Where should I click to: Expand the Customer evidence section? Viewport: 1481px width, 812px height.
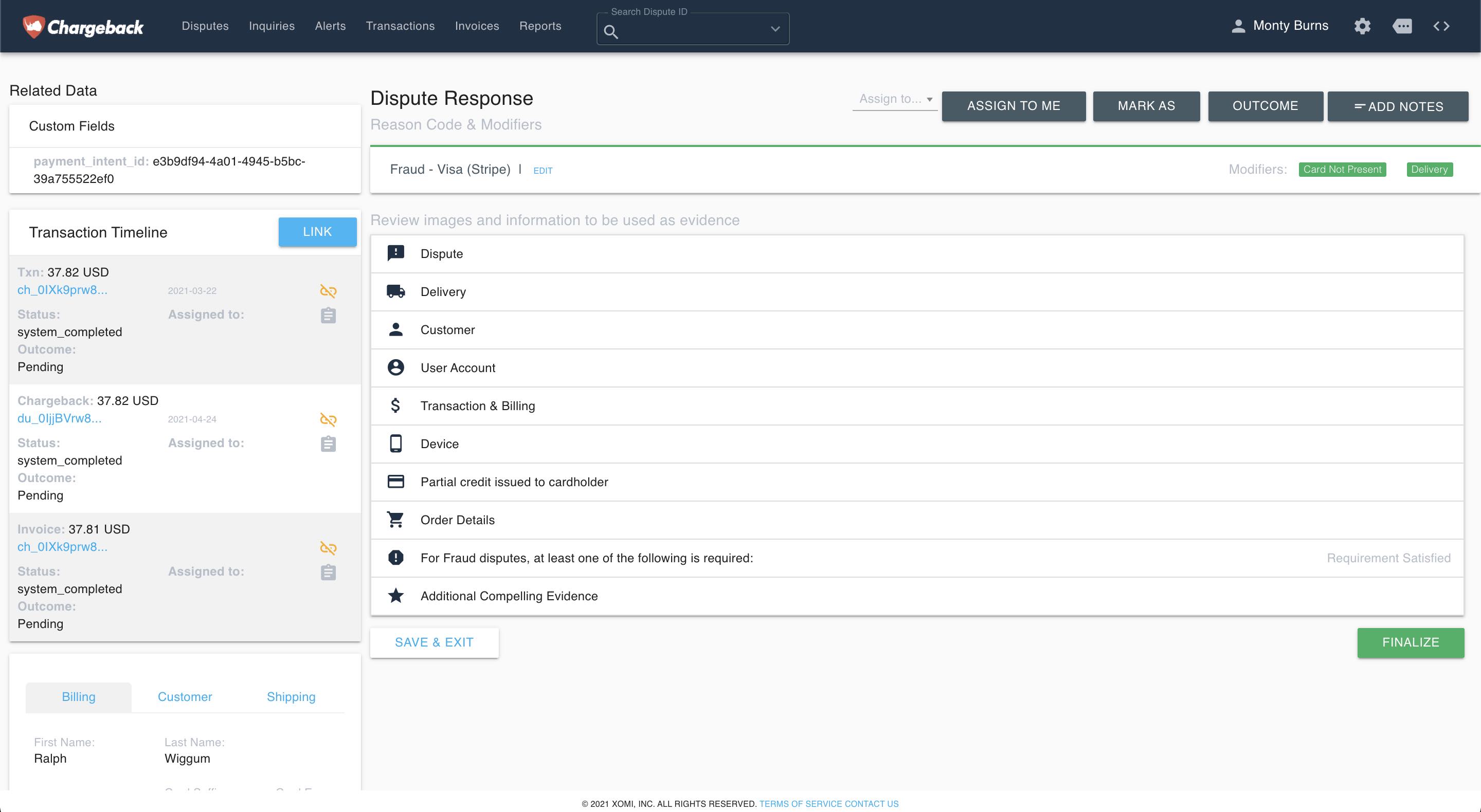(x=917, y=330)
